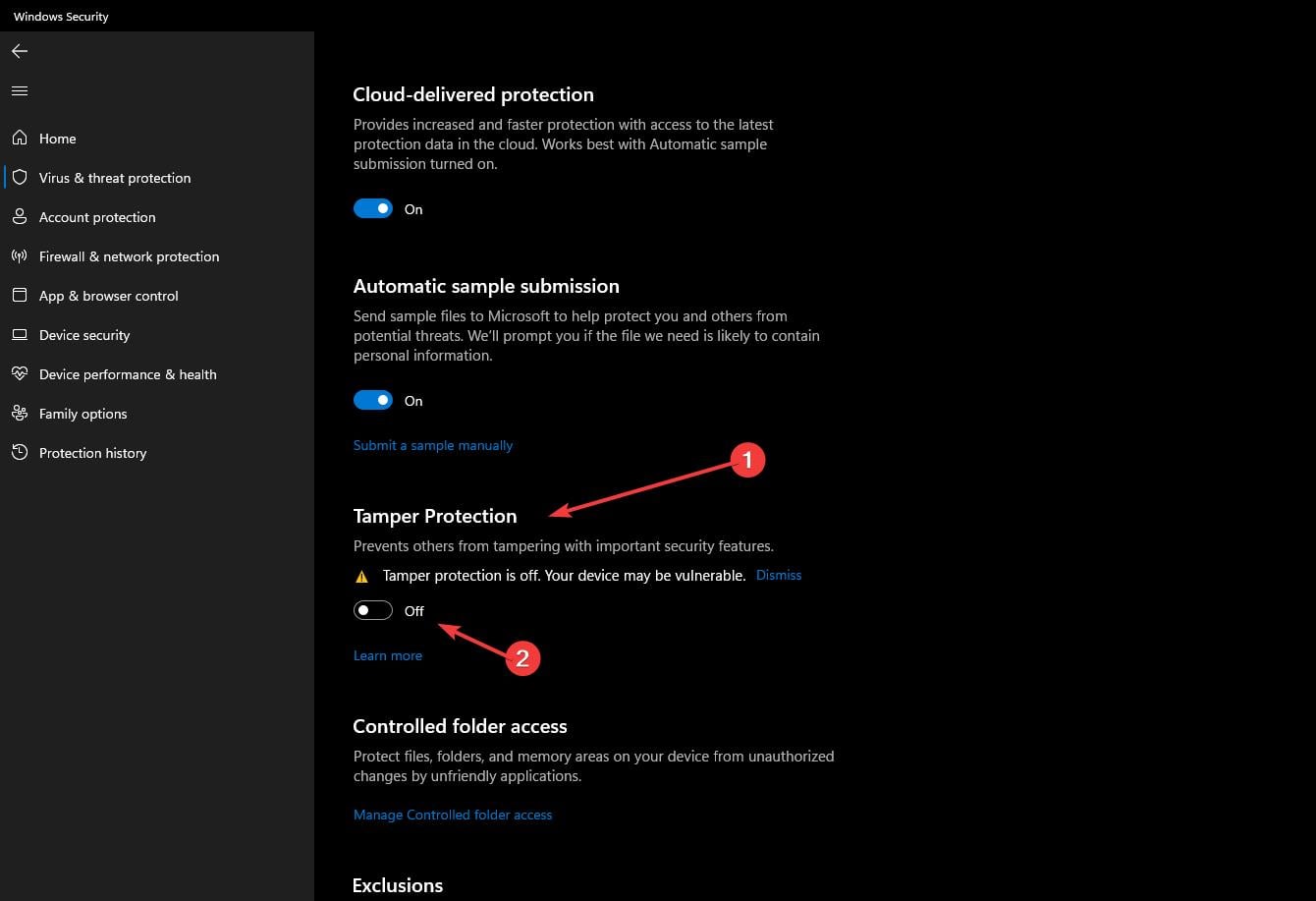Screen dimensions: 1316x901
Task: Turn off Cloud-delivered protection toggle
Action: click(373, 209)
